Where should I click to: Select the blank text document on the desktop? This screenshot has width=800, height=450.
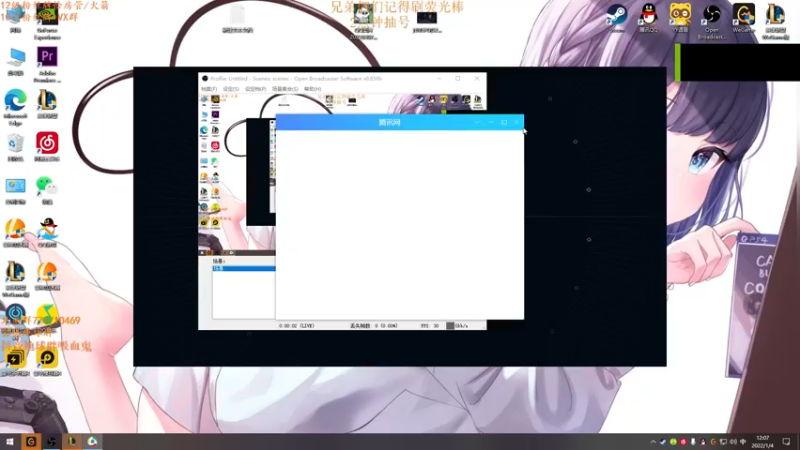(237, 19)
